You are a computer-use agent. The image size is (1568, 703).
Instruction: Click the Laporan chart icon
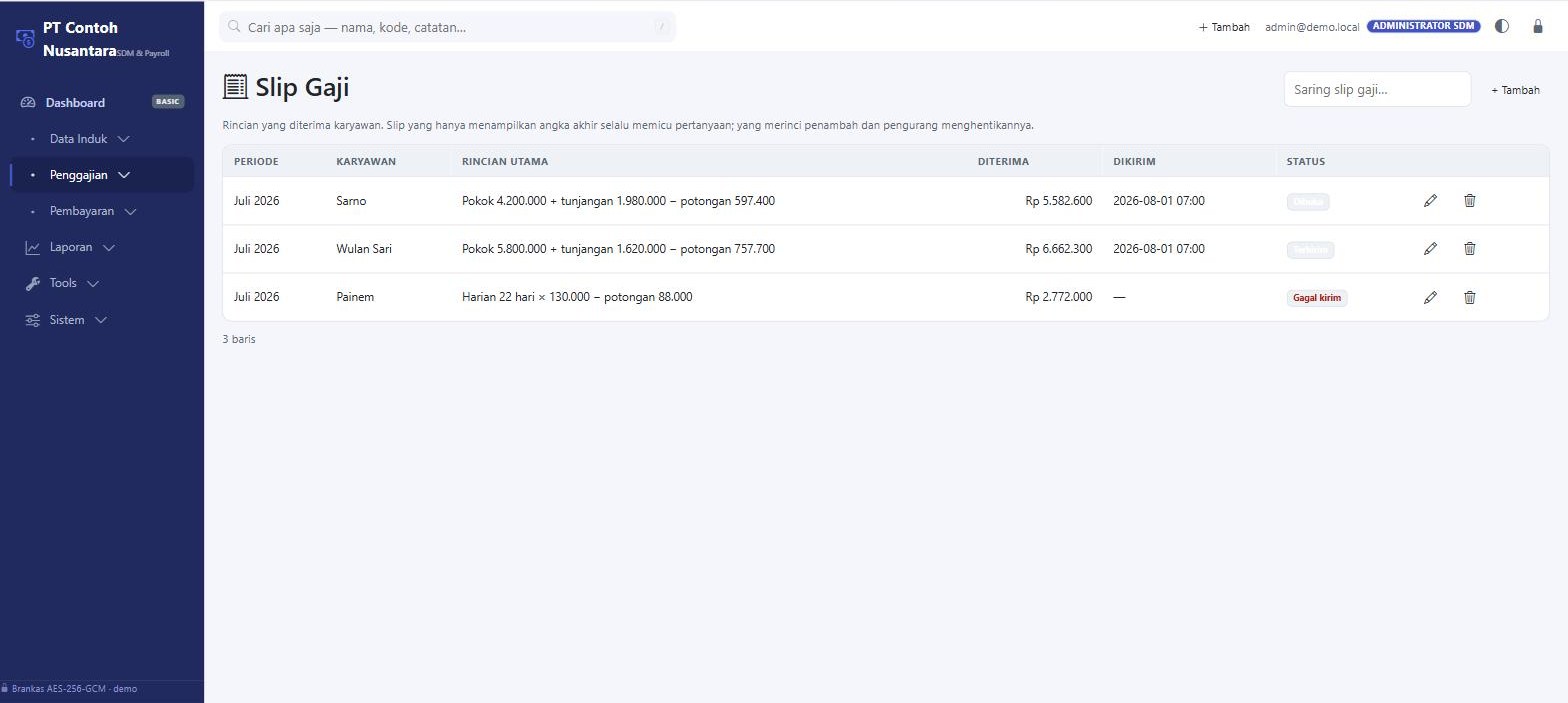[x=33, y=247]
